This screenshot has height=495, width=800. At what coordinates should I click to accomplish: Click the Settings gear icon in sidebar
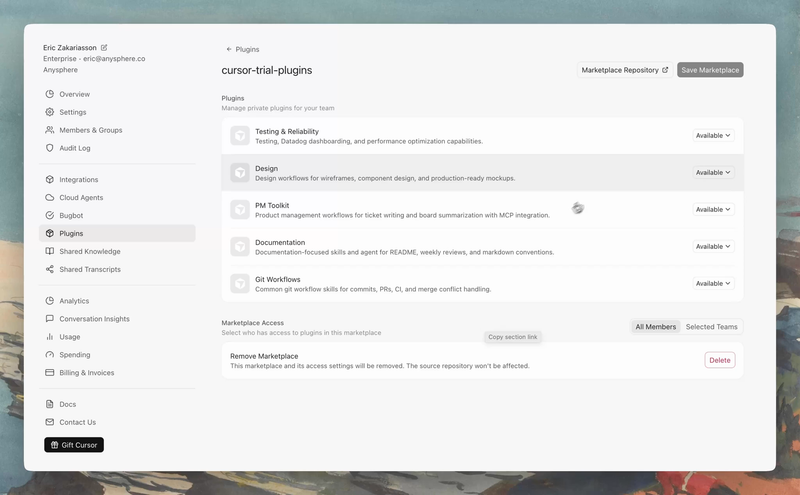pos(49,112)
